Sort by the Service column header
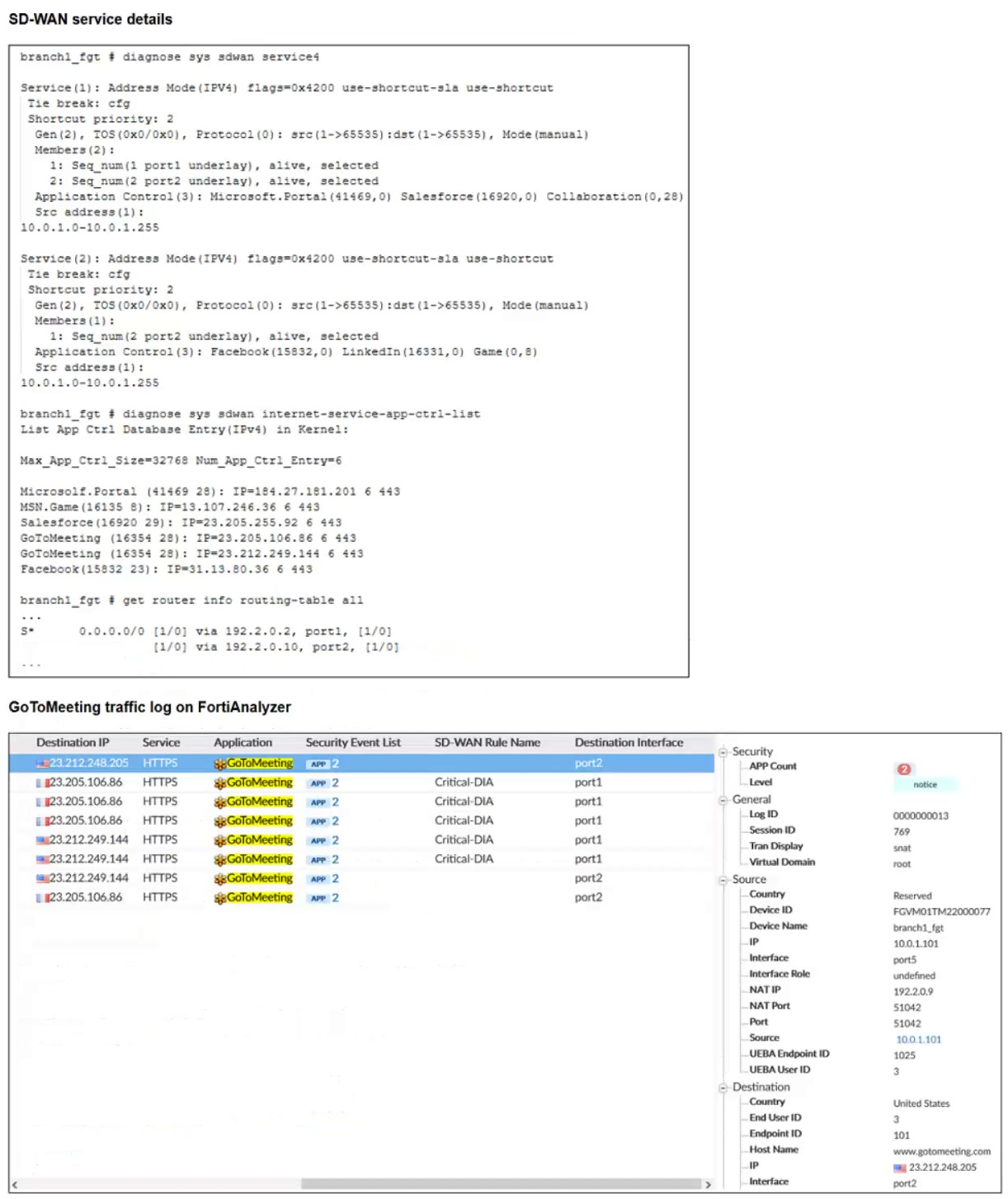1008x1199 pixels. 161,742
